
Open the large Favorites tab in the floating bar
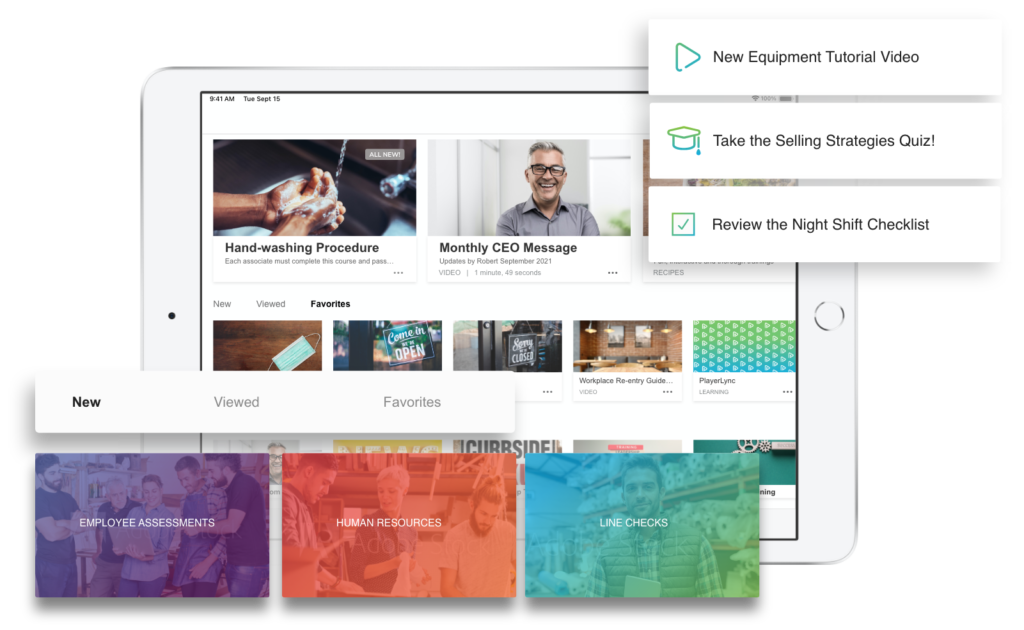coord(412,402)
